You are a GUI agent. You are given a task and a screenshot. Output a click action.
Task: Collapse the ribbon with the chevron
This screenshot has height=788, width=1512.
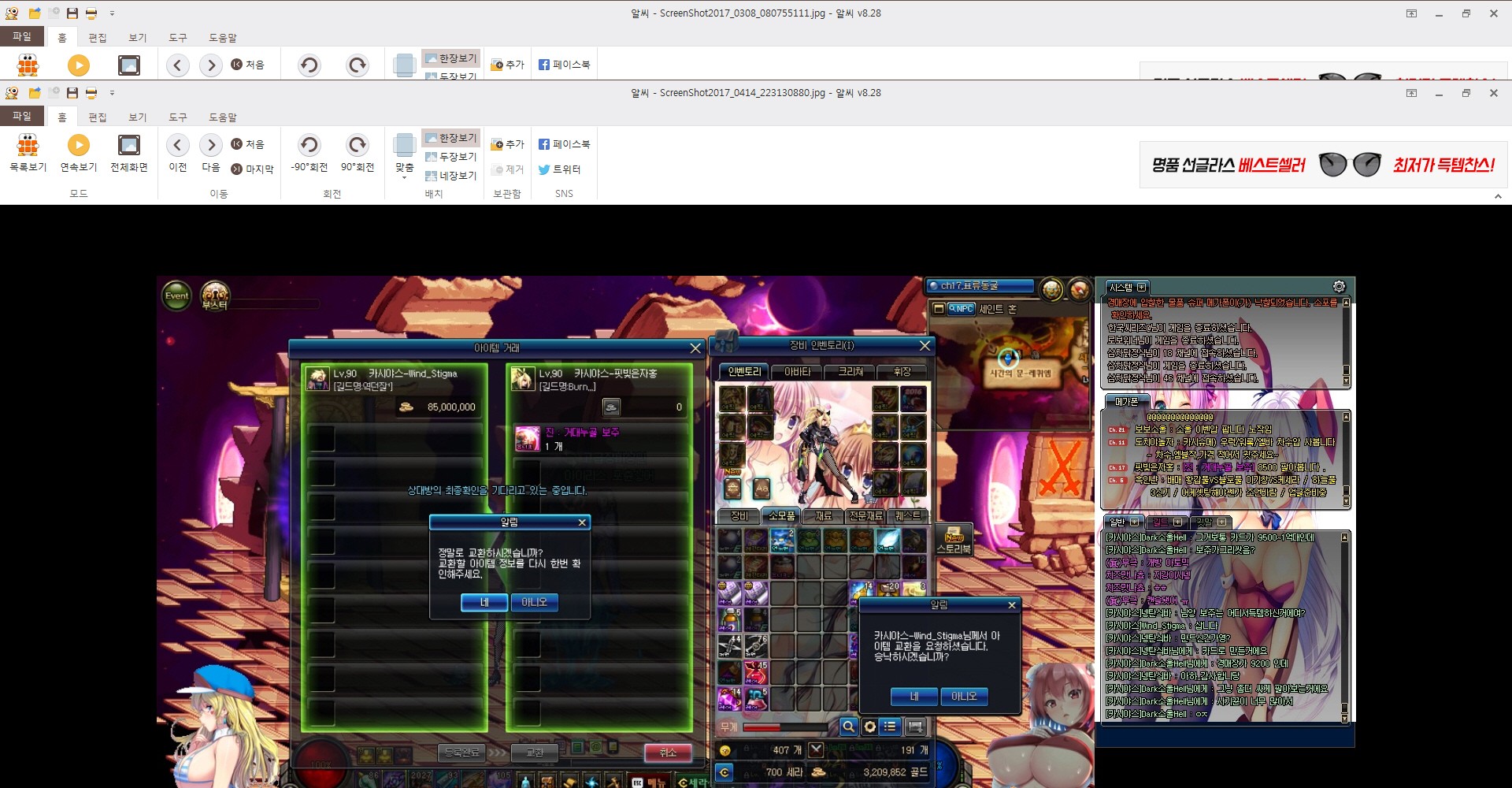point(1498,196)
